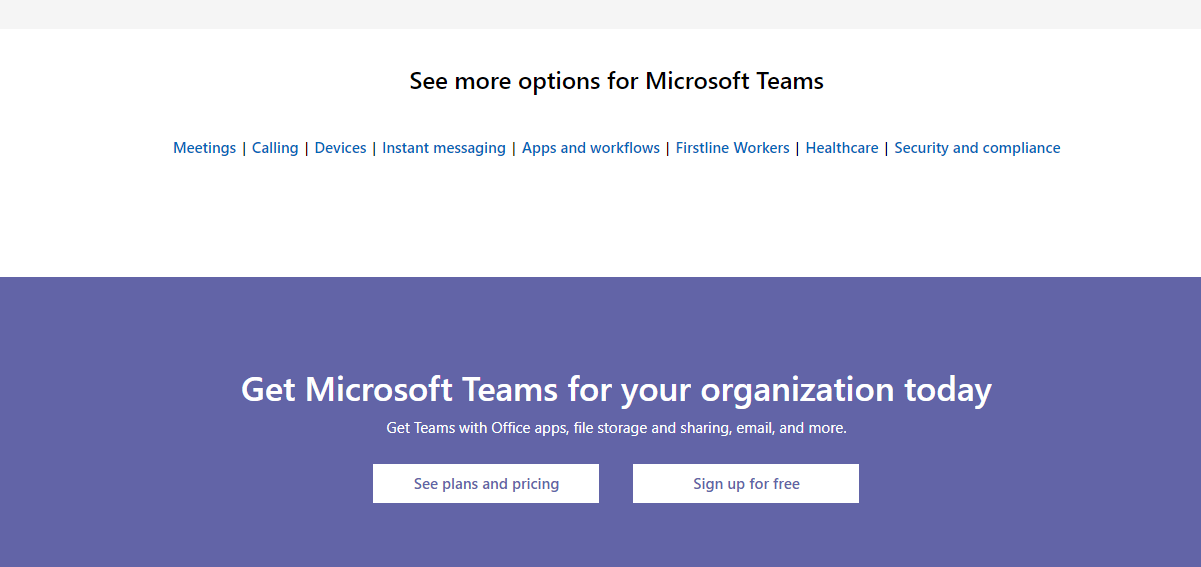Visit the Apps and workflows link

click(591, 148)
